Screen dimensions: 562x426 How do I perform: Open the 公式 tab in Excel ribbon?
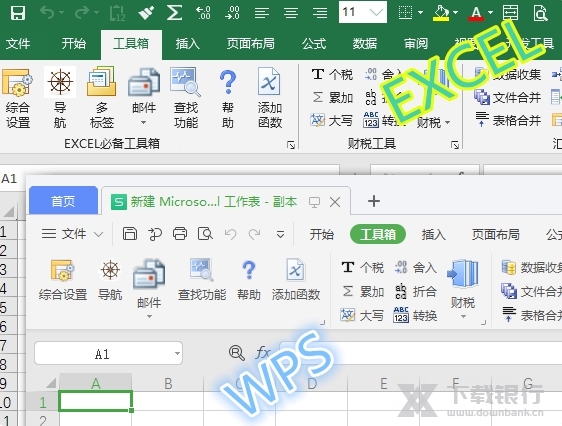tap(314, 44)
